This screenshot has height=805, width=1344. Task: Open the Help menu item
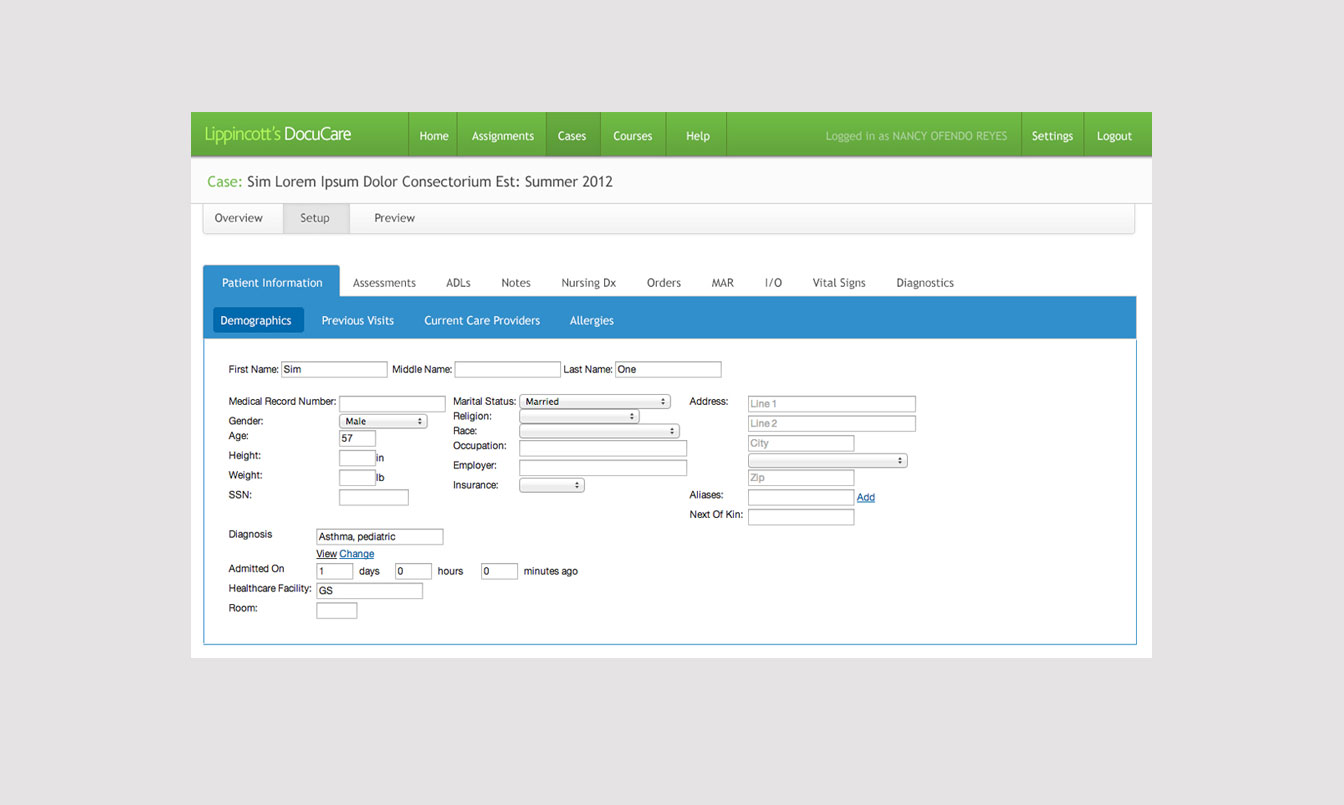[x=696, y=134]
